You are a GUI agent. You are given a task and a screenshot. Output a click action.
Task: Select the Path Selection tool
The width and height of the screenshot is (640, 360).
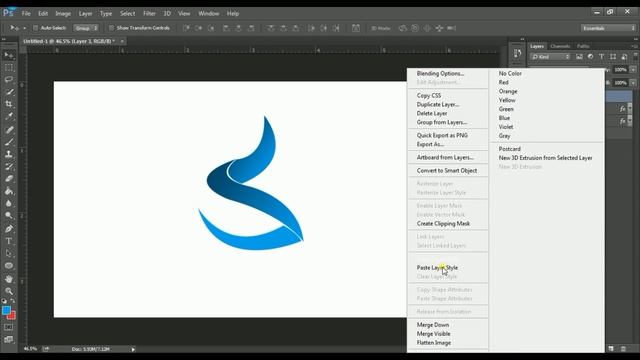coord(9,253)
